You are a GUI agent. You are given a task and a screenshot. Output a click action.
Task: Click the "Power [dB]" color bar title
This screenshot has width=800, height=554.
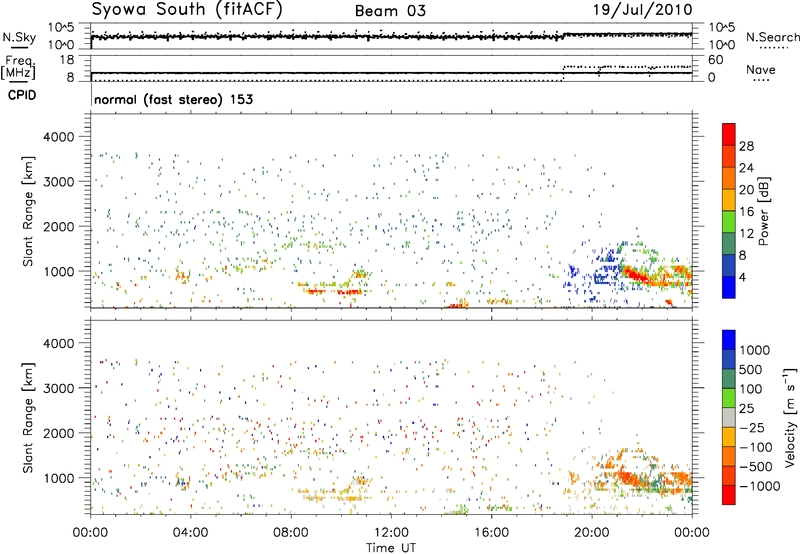point(763,211)
